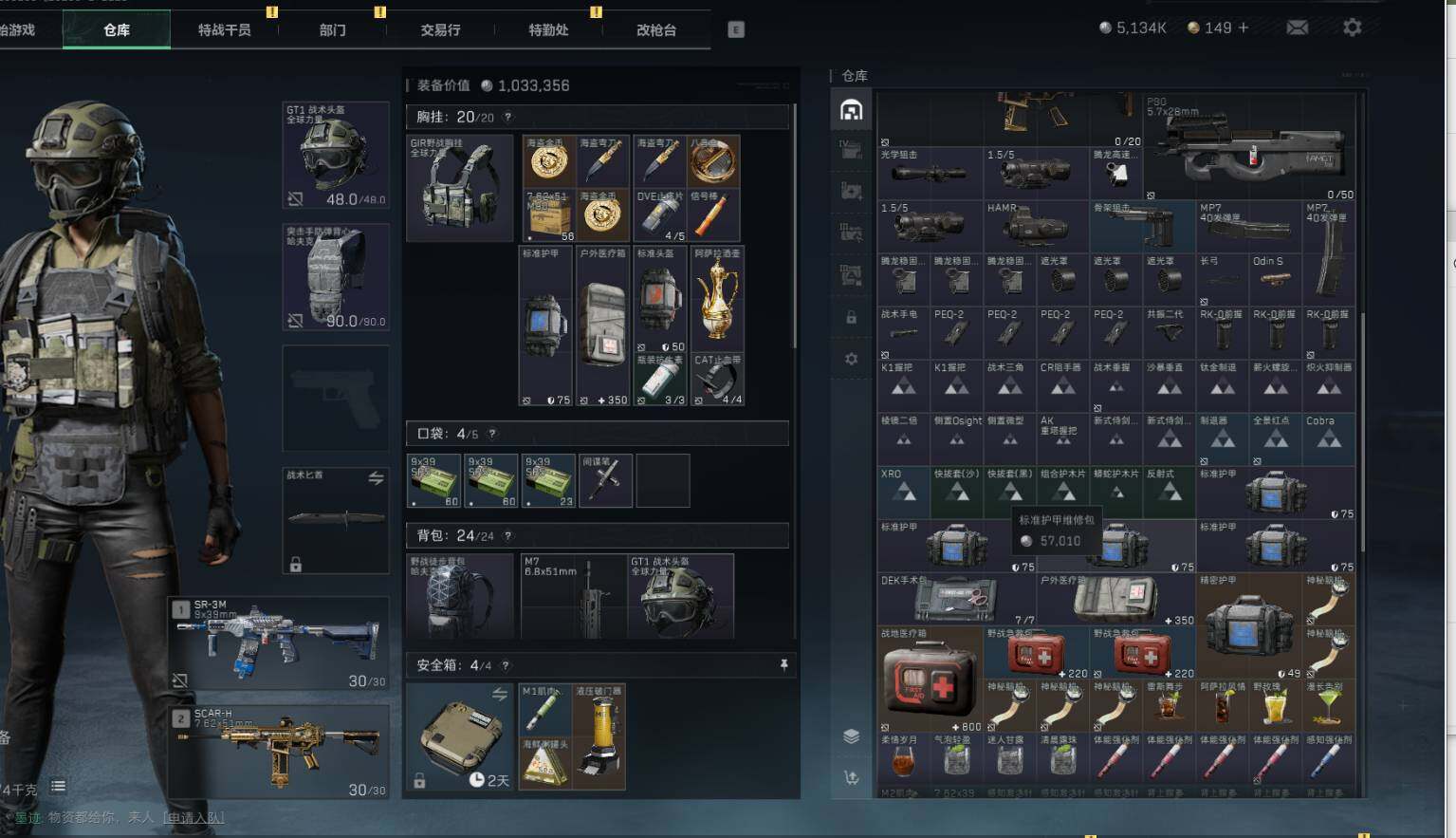Select the 标准头盔 repair item
The width and height of the screenshot is (1456, 838).
[x=659, y=299]
